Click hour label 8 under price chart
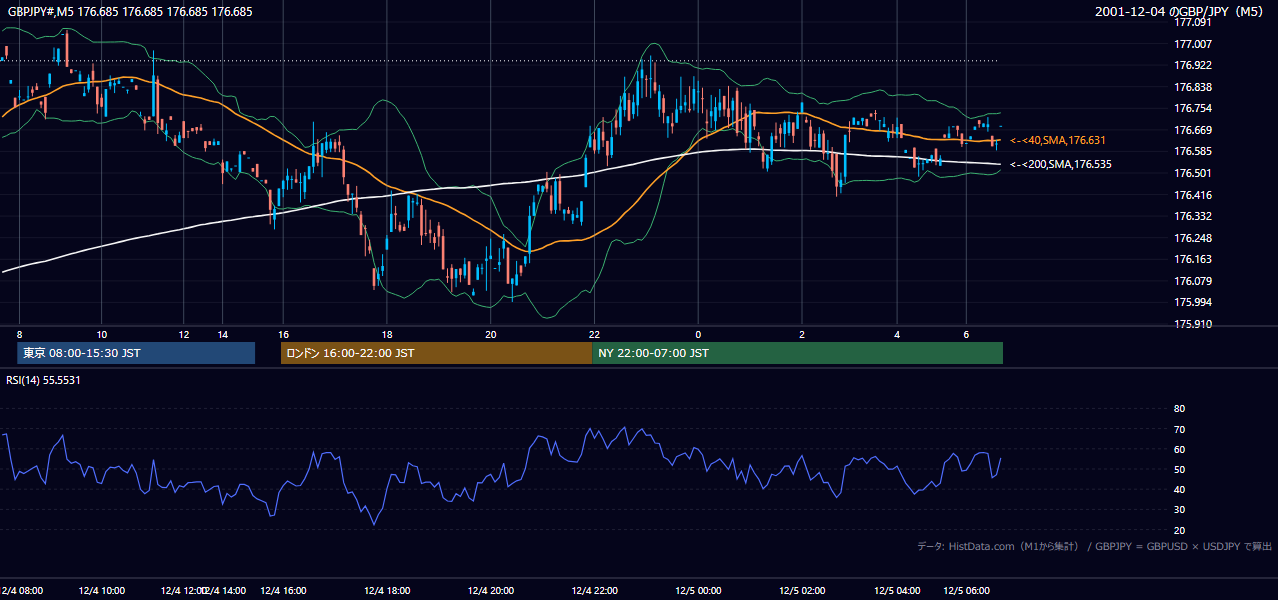 pos(19,334)
